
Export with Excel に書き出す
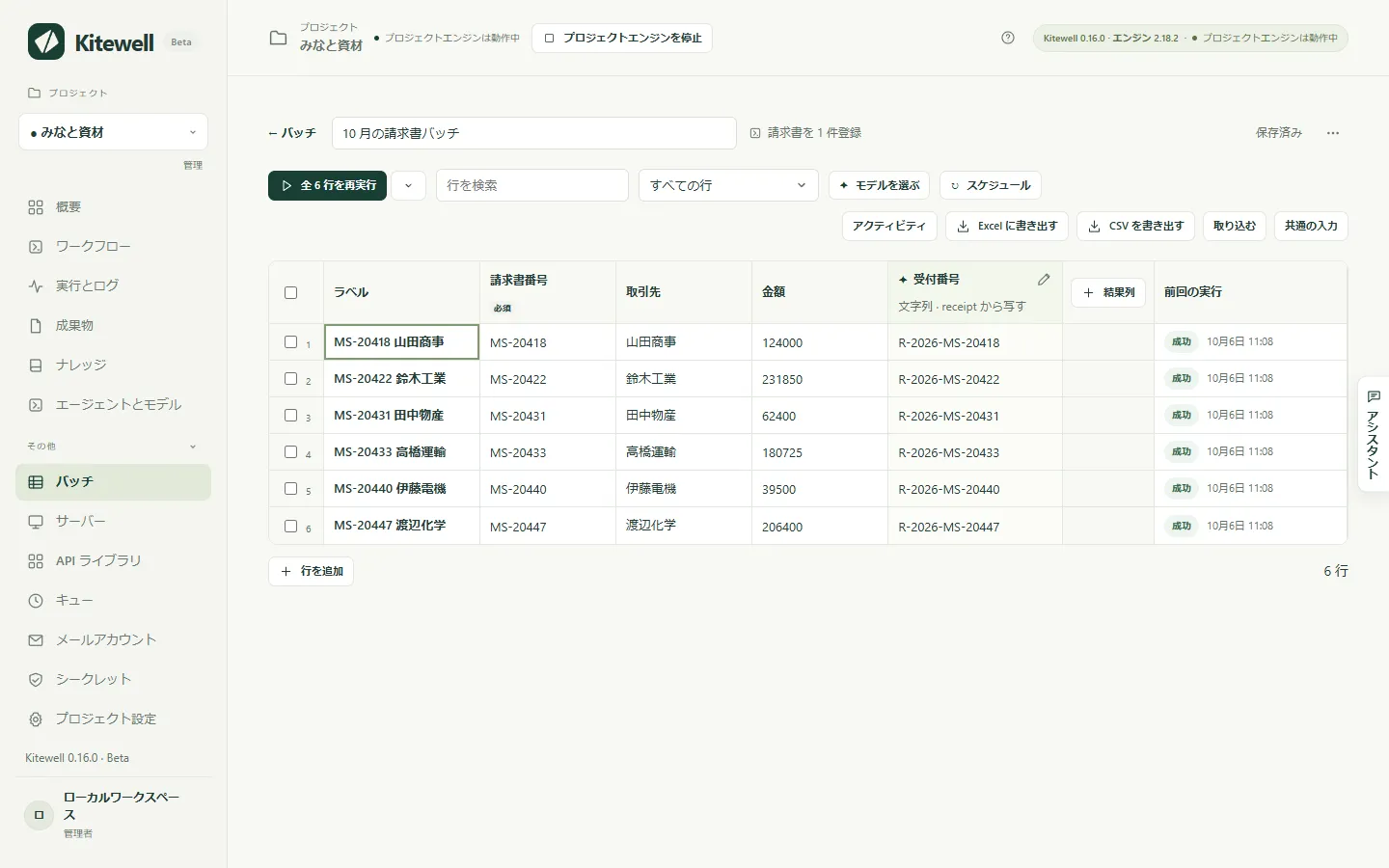(x=1007, y=226)
